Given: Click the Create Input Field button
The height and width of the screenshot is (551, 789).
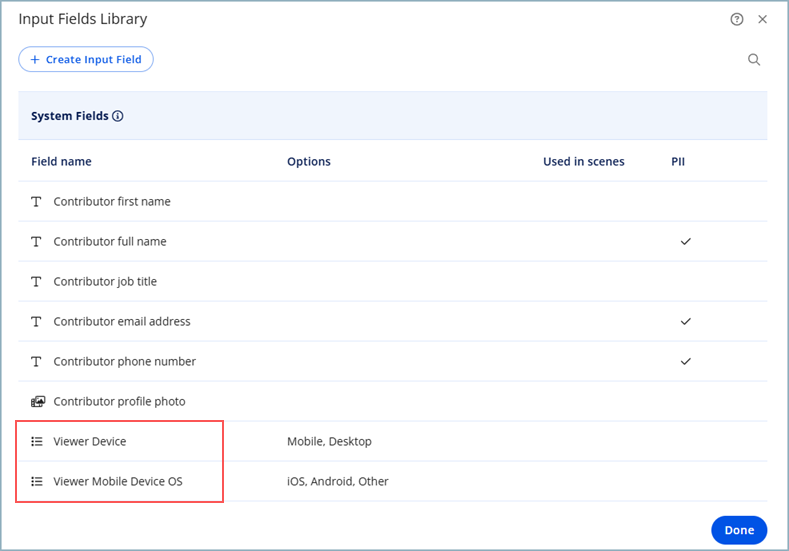Looking at the screenshot, I should (x=86, y=60).
